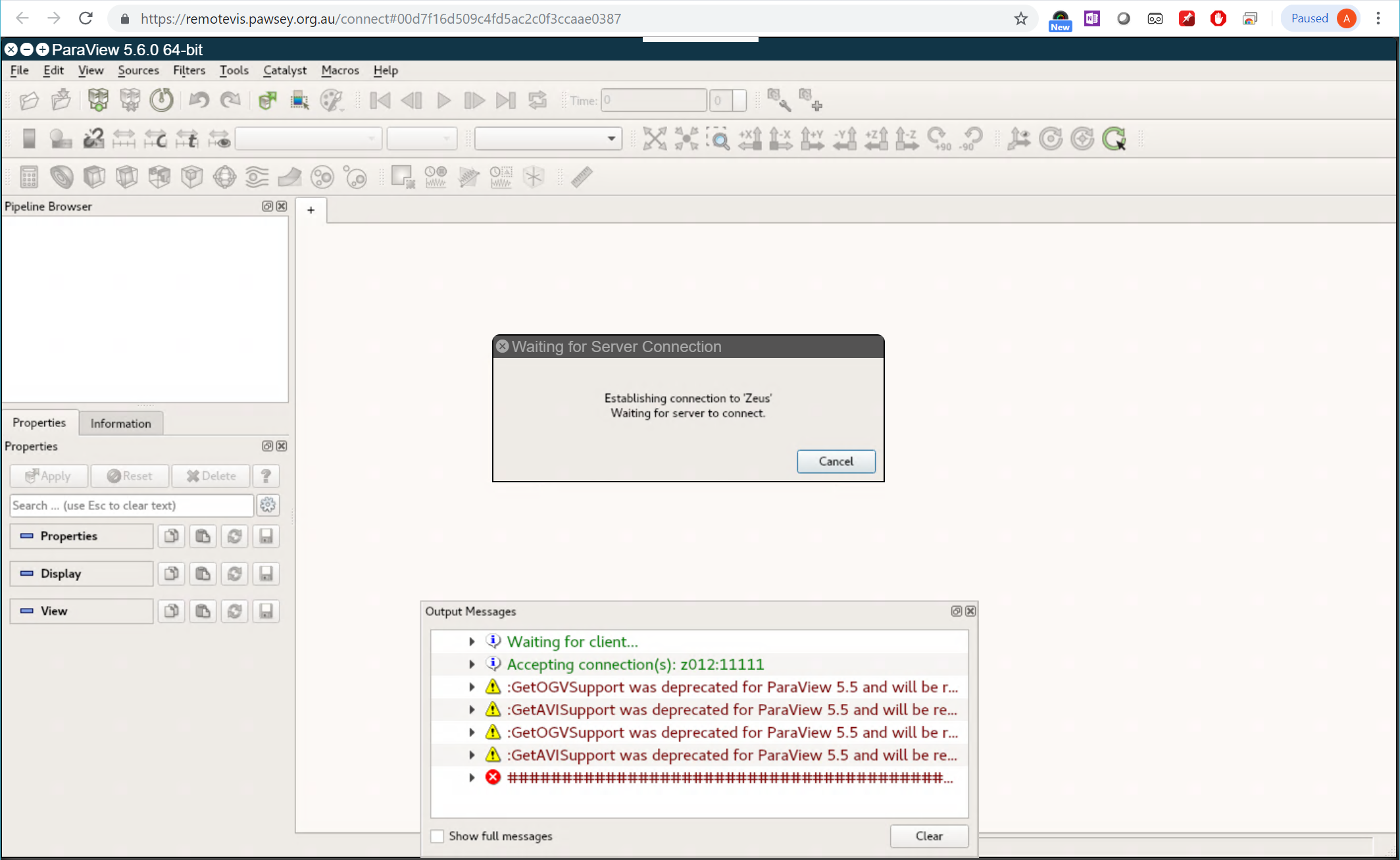Click the Contour filter icon
This screenshot has height=860, width=1400.
(x=62, y=176)
